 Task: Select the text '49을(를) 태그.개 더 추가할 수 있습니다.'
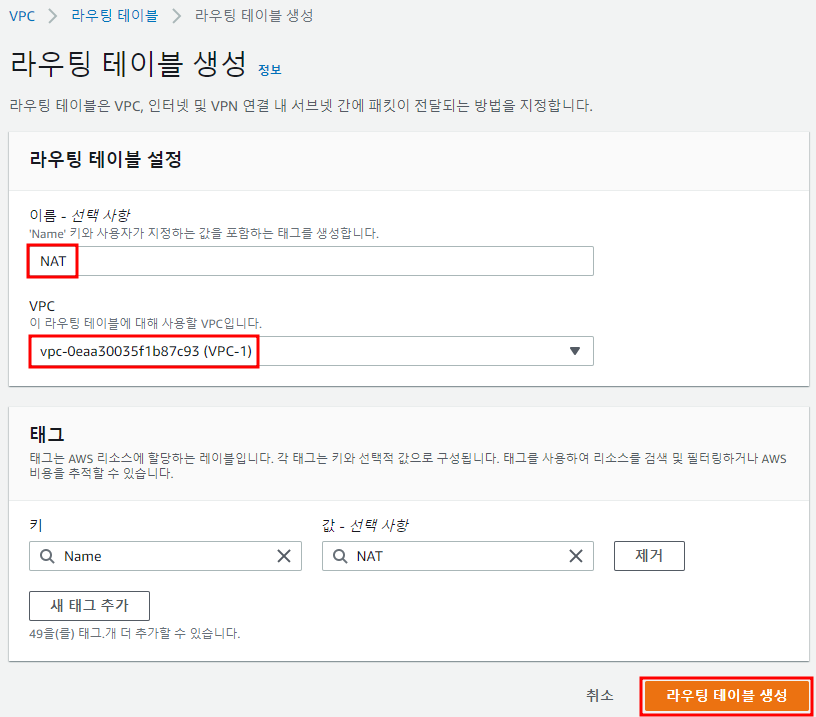(x=134, y=633)
